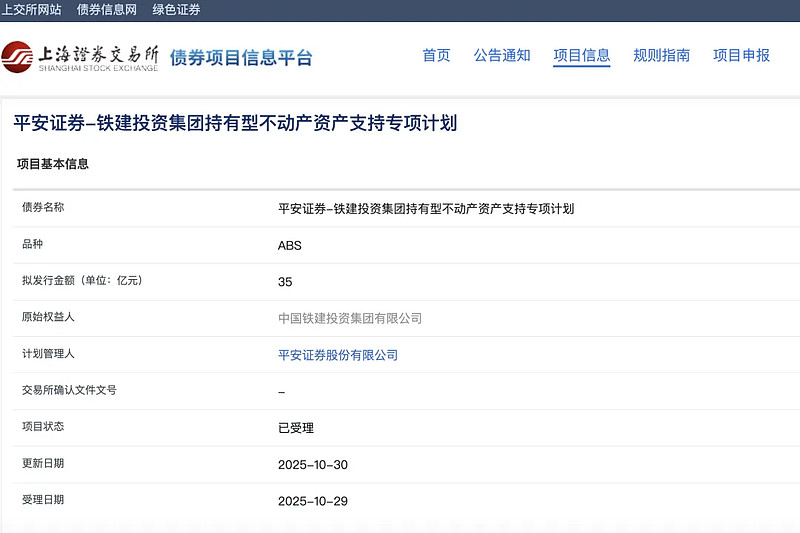Go to the 首页 navigation tab
This screenshot has height=533, width=800.
(437, 55)
